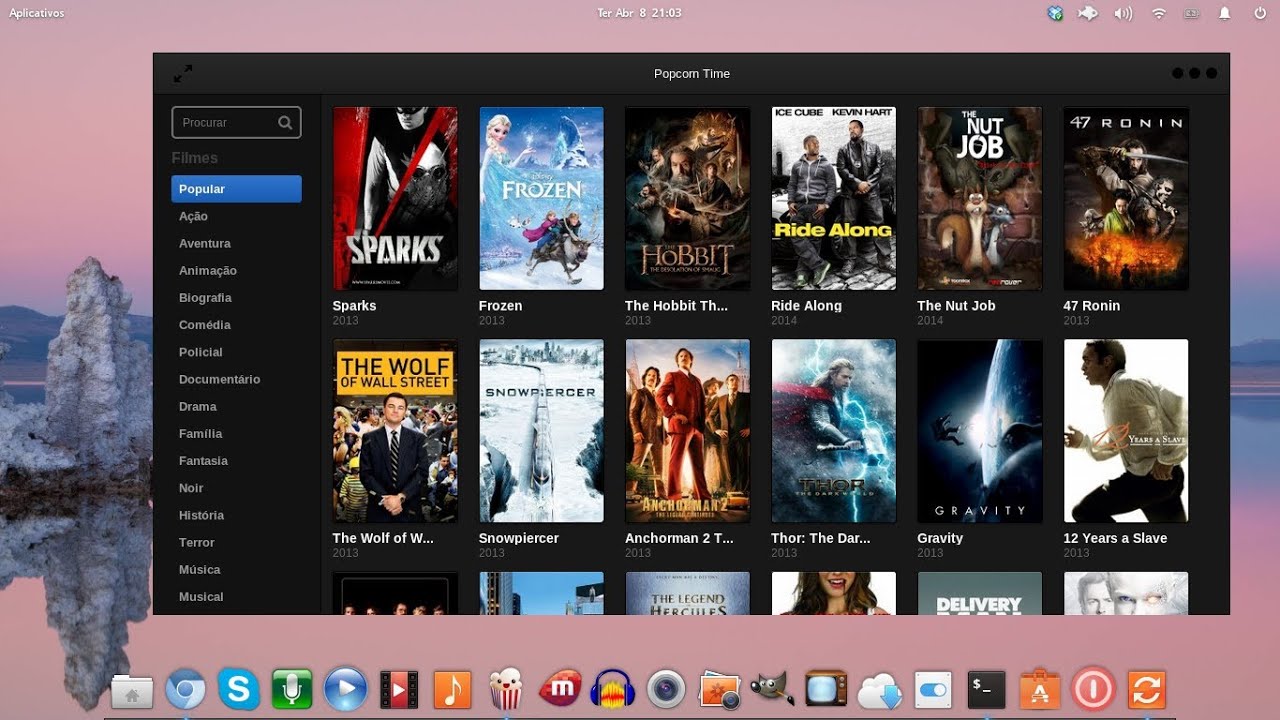Launch GIMP from the dock

pyautogui.click(x=773, y=689)
